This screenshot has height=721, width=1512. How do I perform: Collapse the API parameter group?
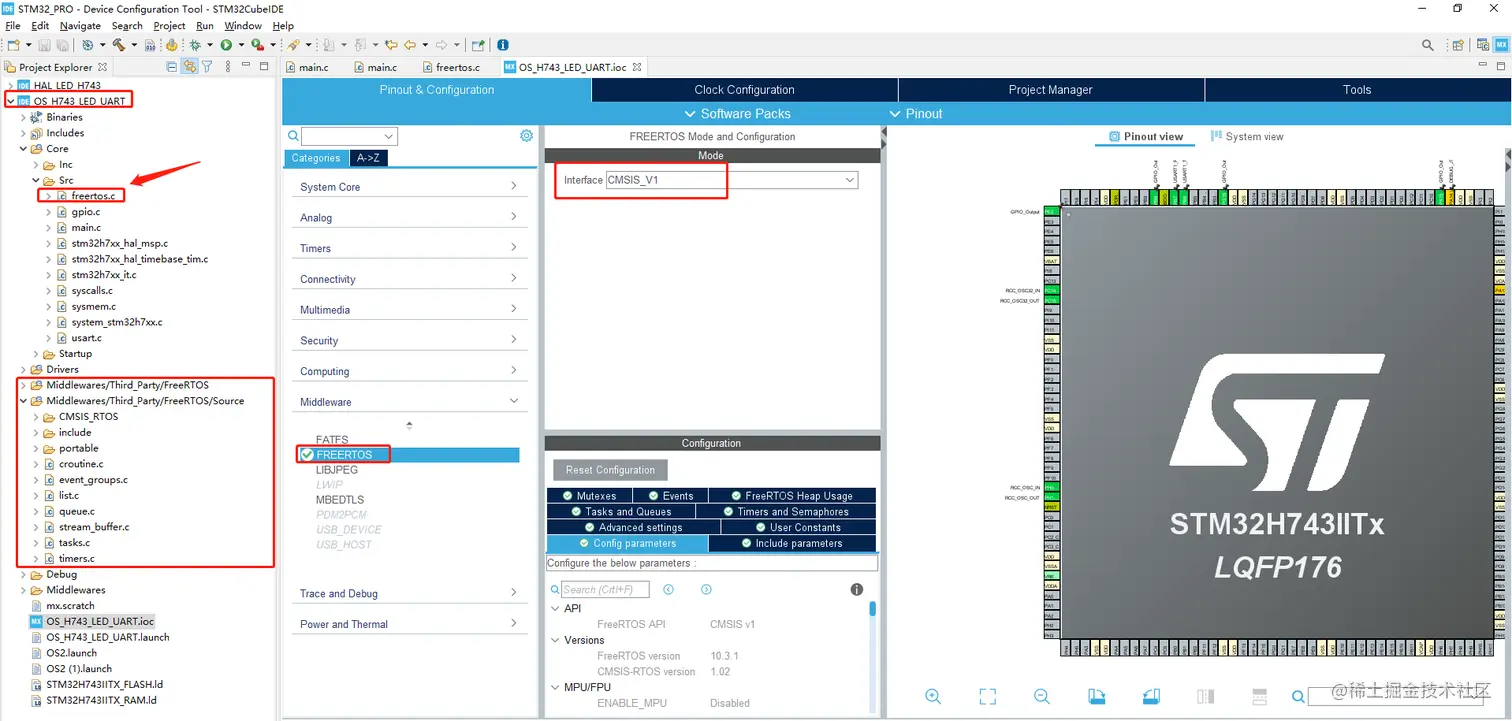[x=556, y=608]
